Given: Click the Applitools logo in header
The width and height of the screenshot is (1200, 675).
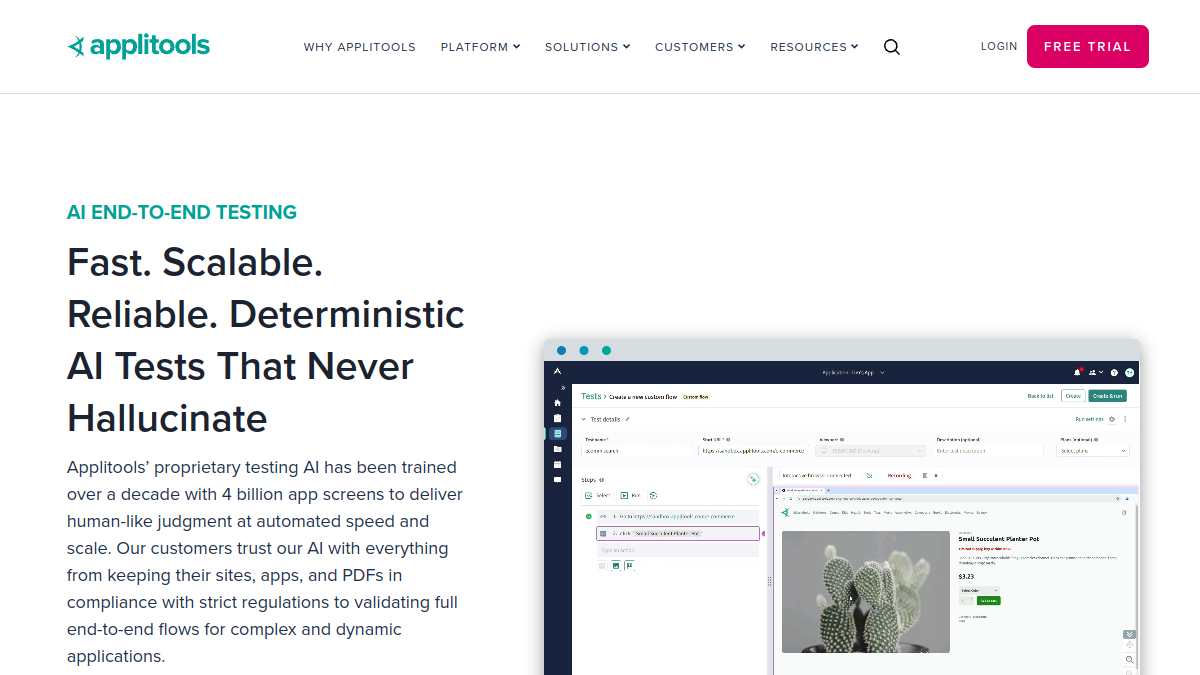Looking at the screenshot, I should pyautogui.click(x=138, y=46).
